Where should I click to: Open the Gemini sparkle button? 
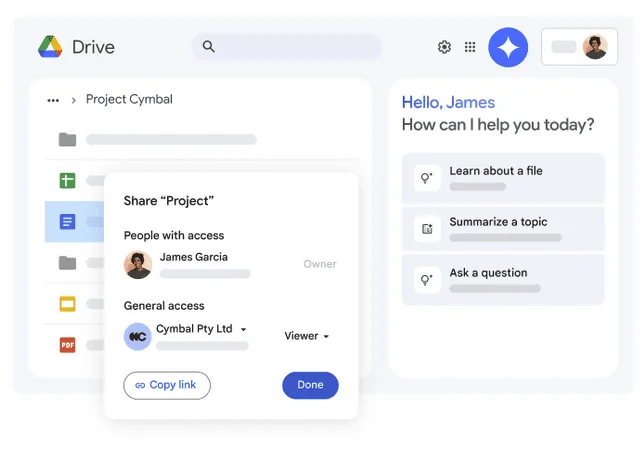508,47
